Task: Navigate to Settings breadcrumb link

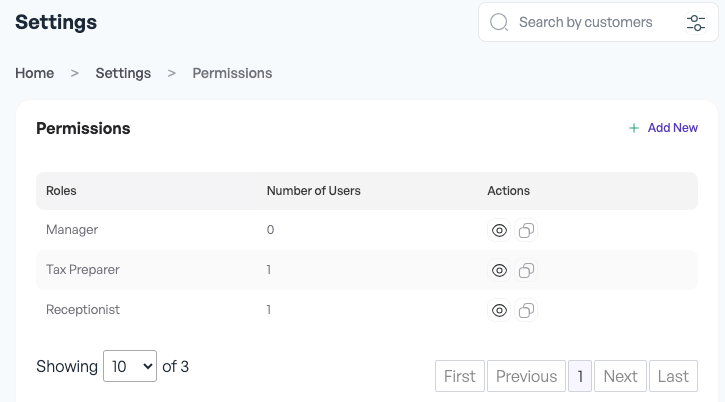Action: (x=123, y=73)
